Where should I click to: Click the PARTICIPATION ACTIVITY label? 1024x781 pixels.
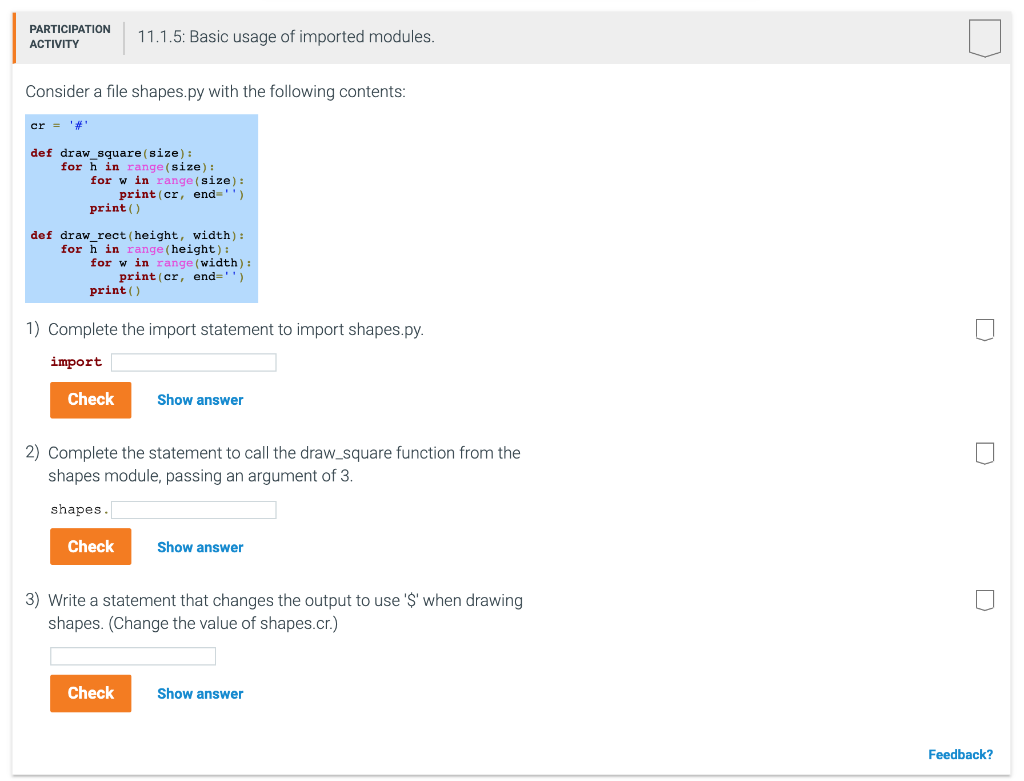point(69,36)
